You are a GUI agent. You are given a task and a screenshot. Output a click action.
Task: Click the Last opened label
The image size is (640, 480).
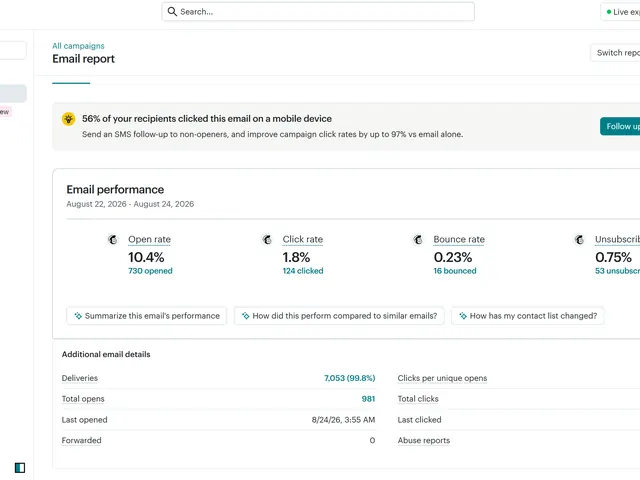(x=84, y=420)
